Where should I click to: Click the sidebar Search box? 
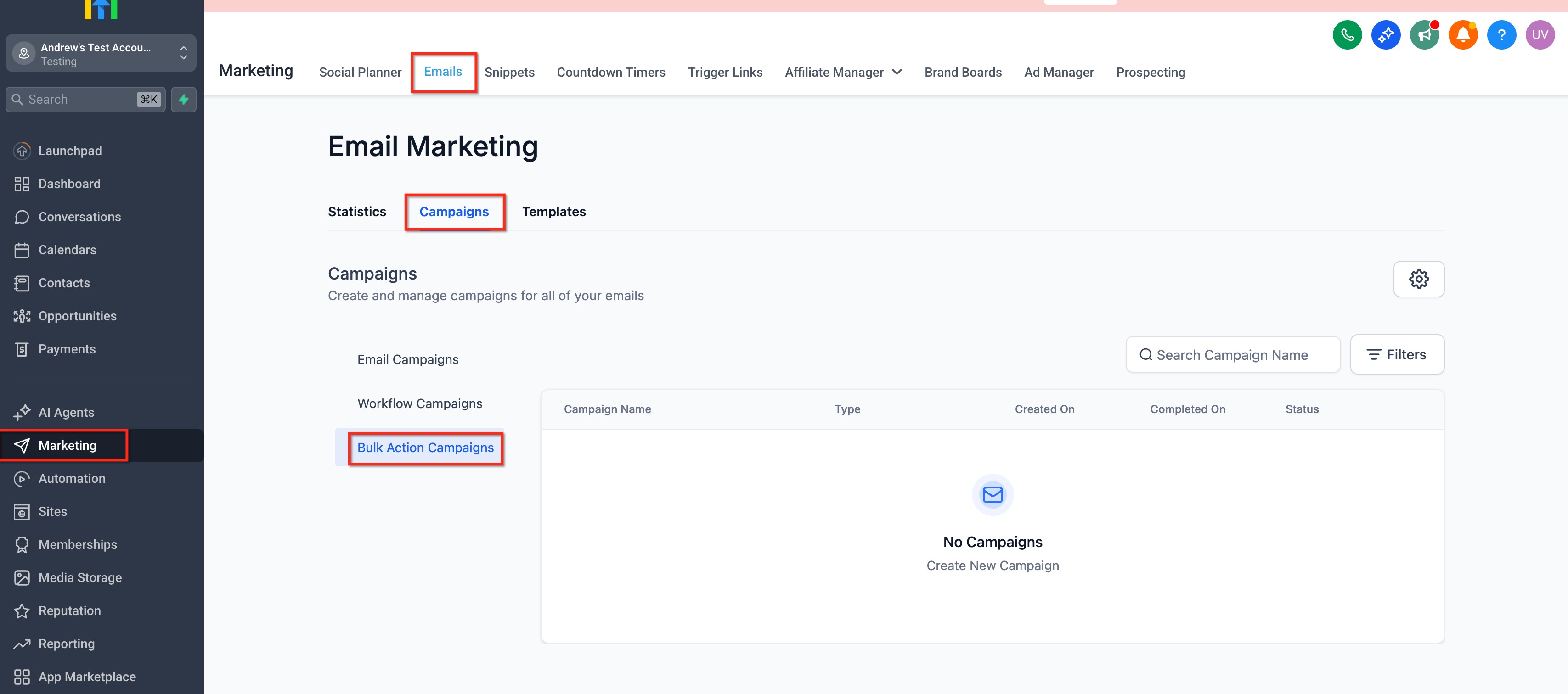[x=85, y=100]
